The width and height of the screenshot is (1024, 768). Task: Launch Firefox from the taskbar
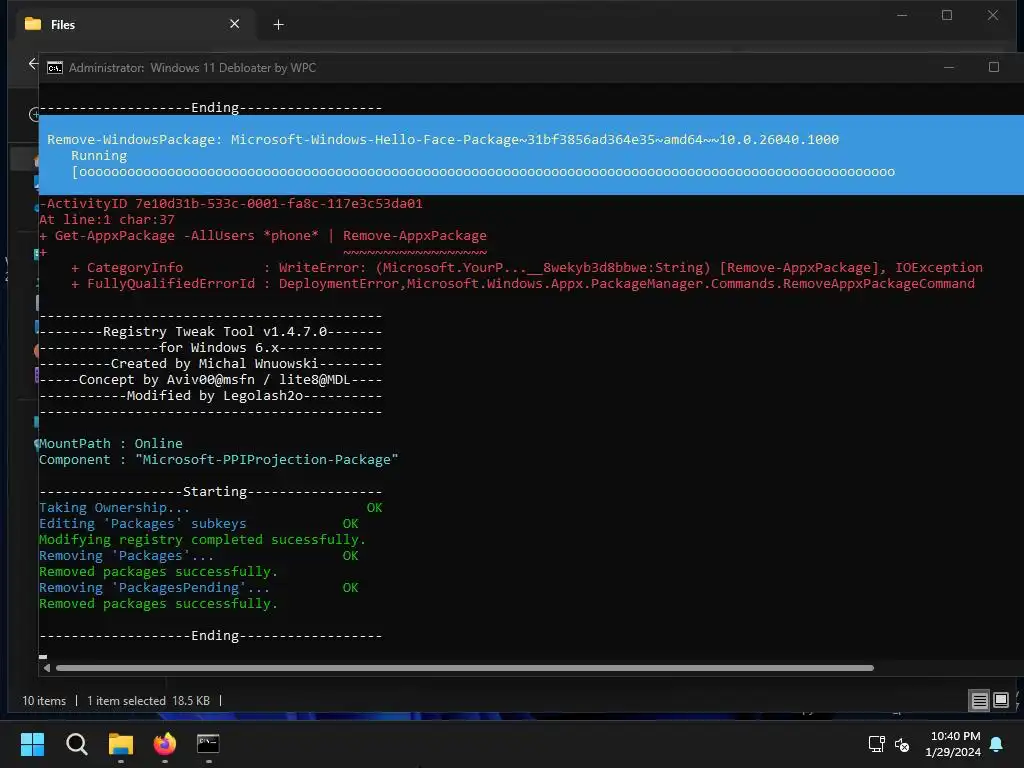165,744
